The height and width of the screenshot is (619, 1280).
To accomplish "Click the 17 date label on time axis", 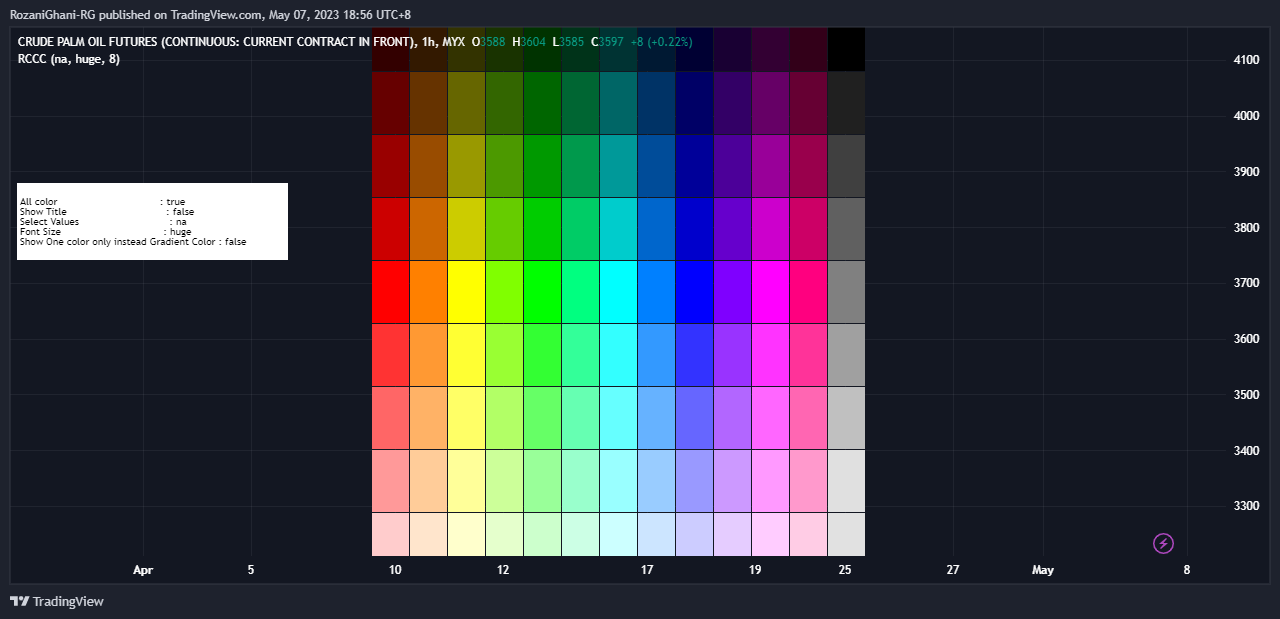I will click(x=647, y=570).
